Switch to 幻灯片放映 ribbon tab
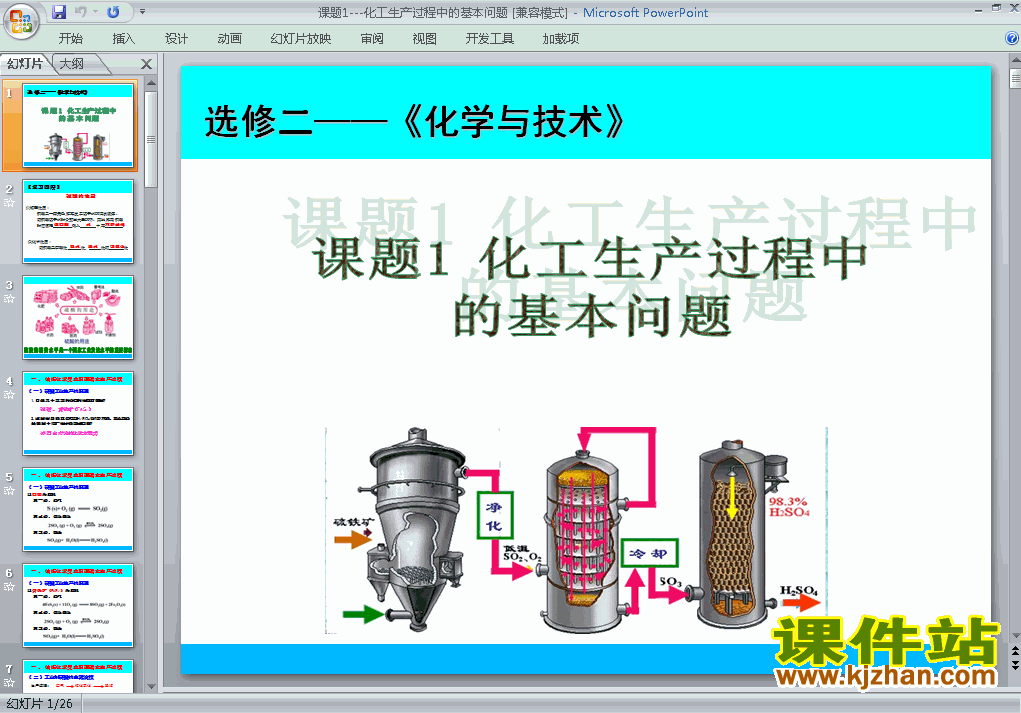This screenshot has width=1021, height=713. coord(300,38)
